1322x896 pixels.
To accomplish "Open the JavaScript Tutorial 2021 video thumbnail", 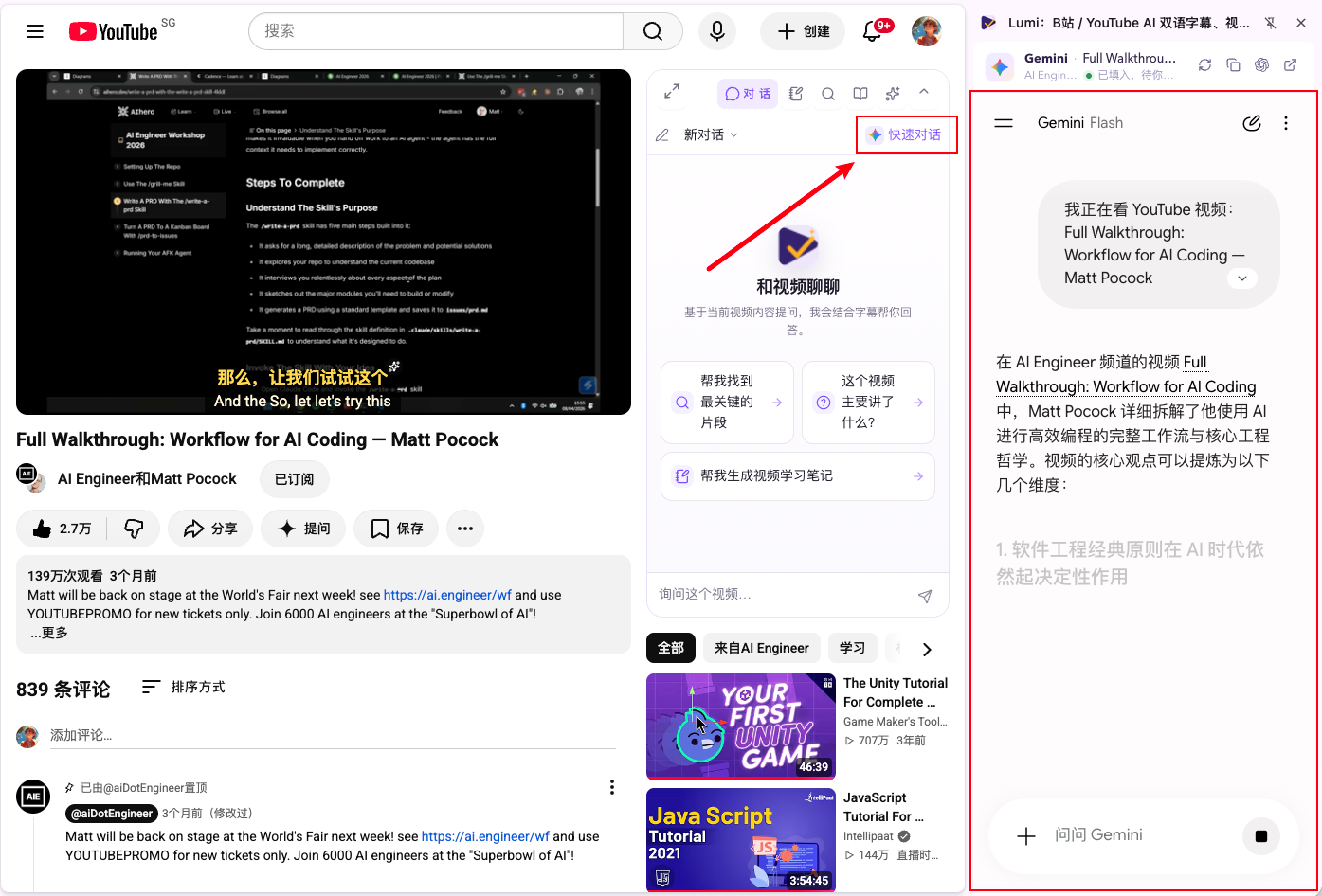I will coord(741,840).
